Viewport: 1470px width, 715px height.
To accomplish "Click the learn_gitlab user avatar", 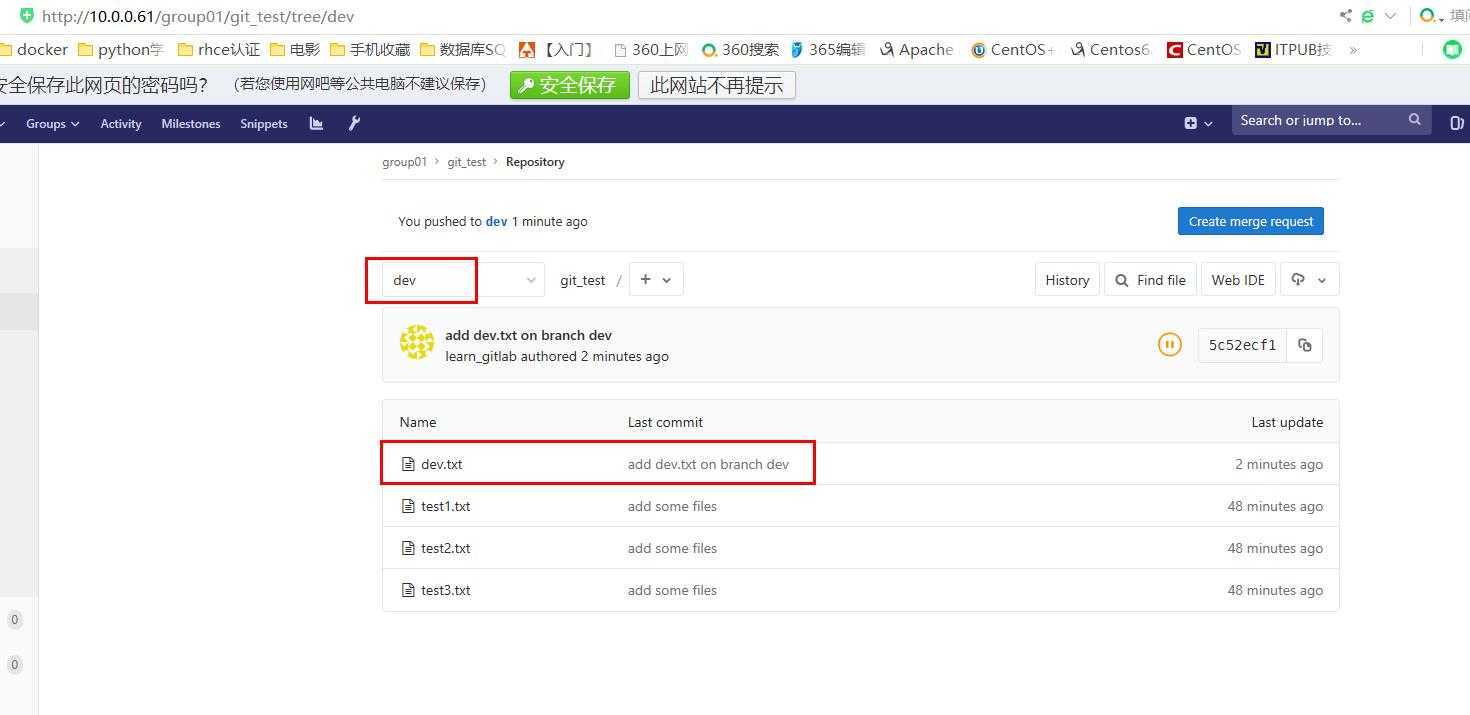I will [416, 342].
